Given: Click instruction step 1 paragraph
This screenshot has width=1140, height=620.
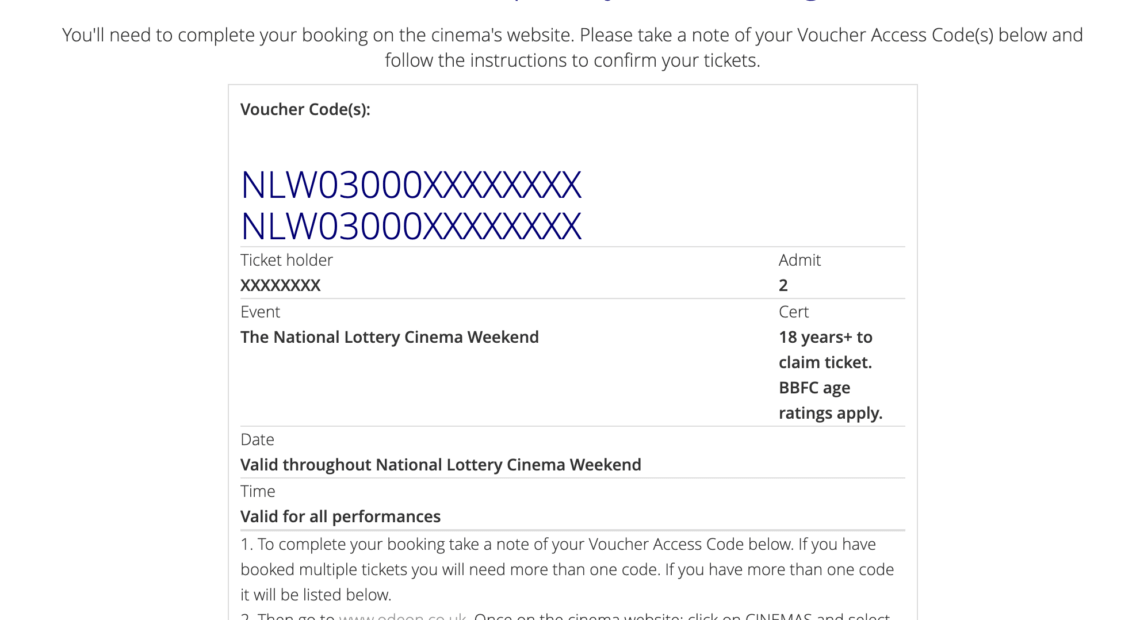Looking at the screenshot, I should point(567,569).
